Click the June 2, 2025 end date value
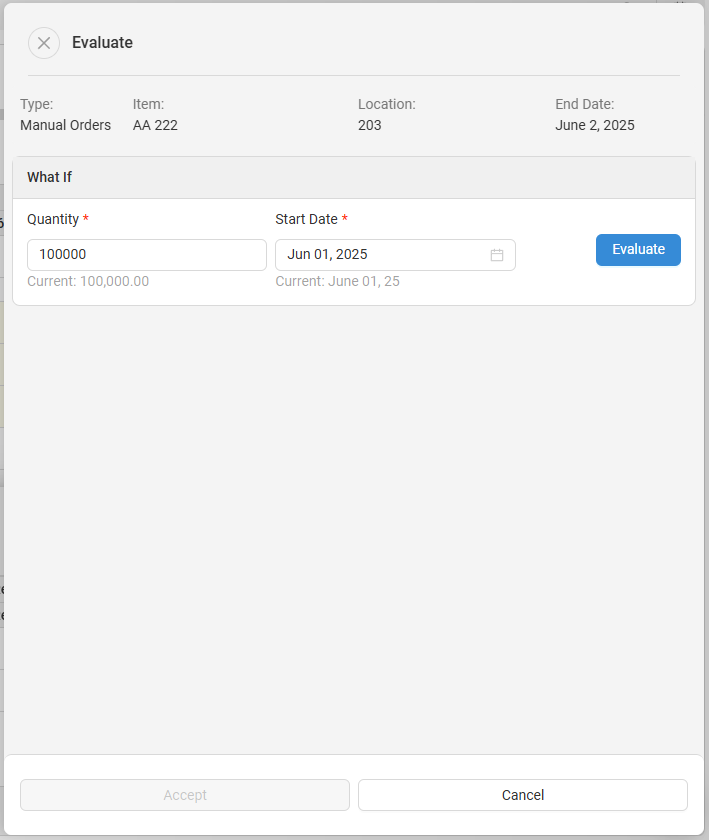 [x=594, y=125]
